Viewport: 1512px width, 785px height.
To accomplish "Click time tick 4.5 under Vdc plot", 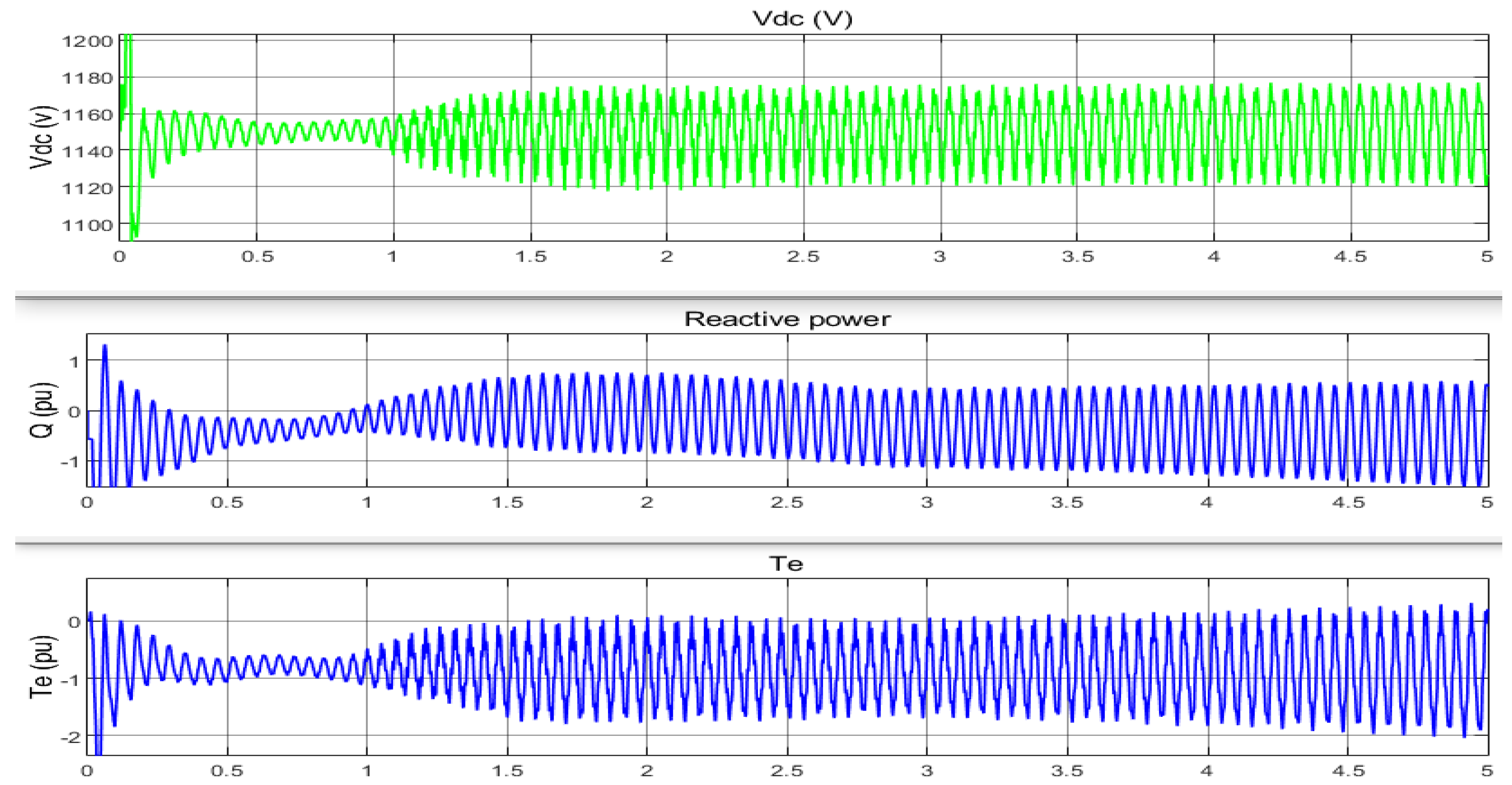I will (x=1350, y=257).
